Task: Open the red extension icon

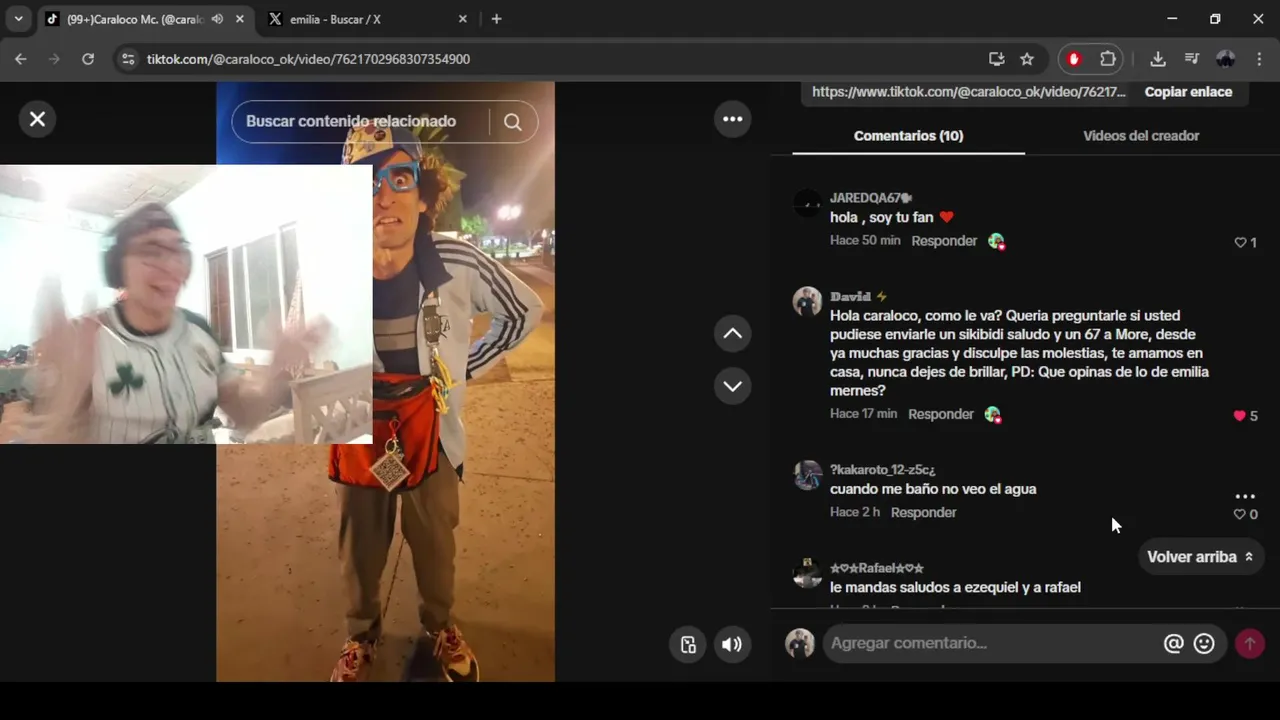Action: 1074,59
